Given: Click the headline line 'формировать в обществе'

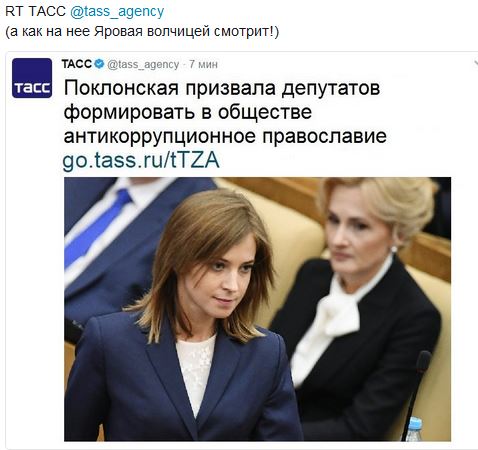Looking at the screenshot, I should tap(188, 112).
